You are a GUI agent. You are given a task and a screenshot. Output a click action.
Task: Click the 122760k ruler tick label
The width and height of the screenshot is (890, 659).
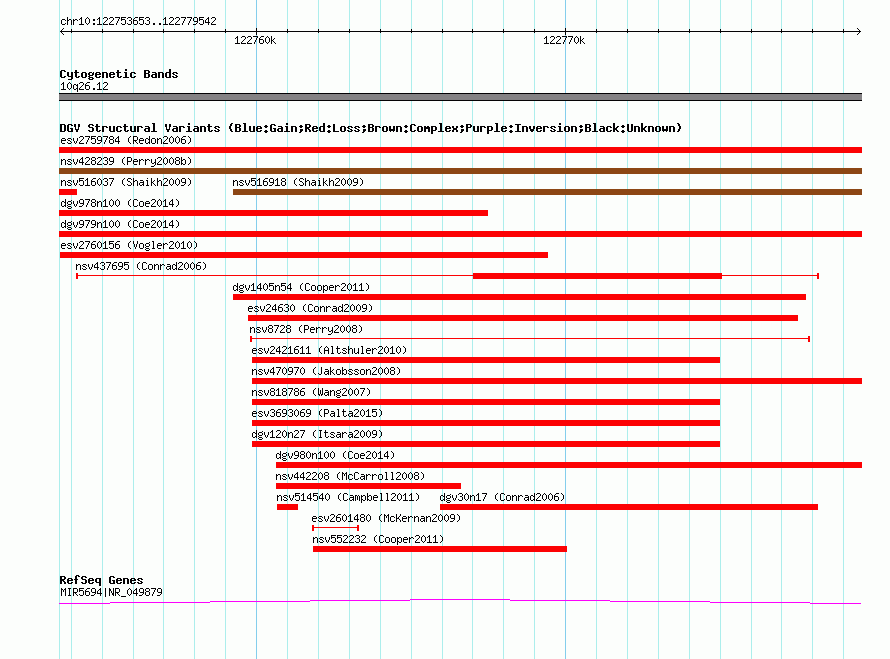point(255,40)
